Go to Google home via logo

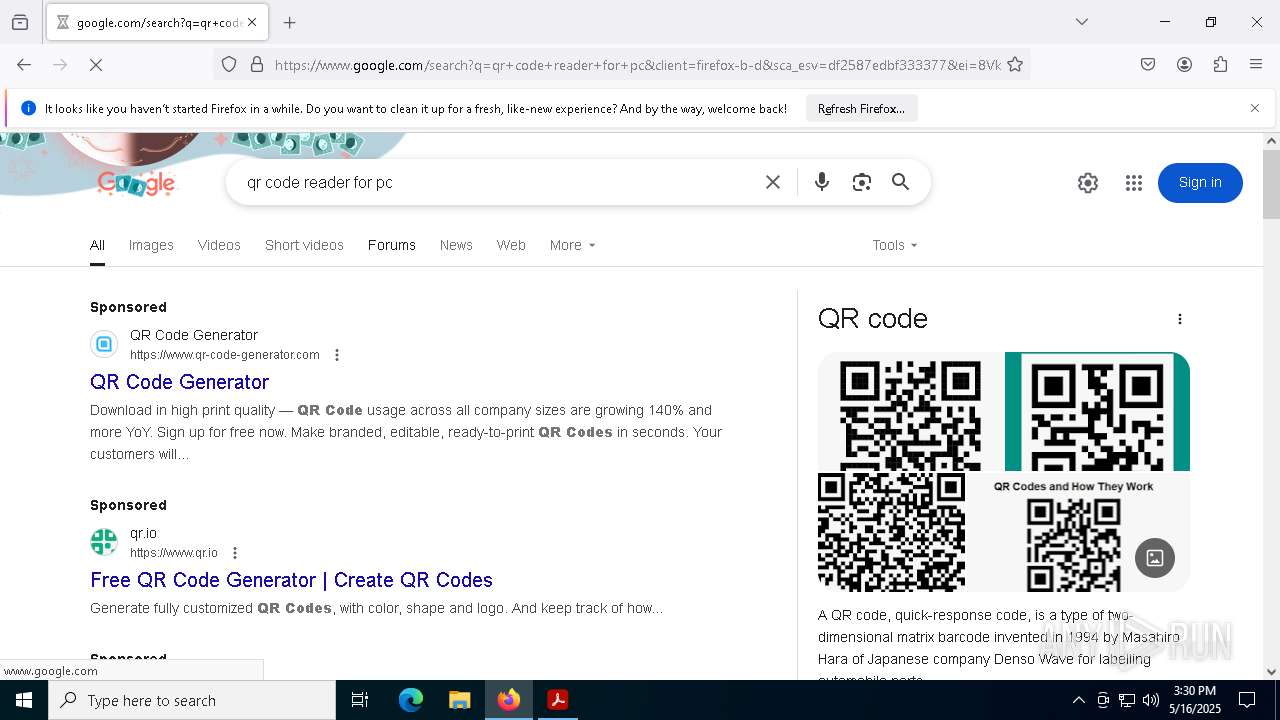pyautogui.click(x=137, y=183)
